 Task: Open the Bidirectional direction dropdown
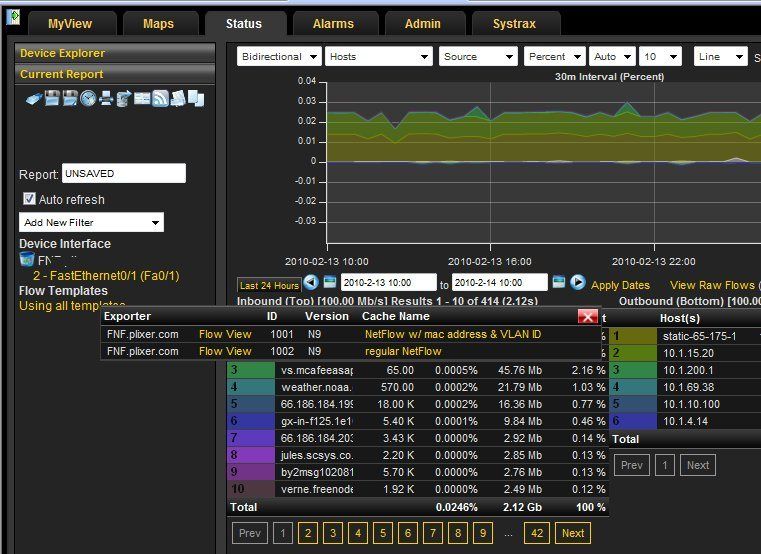coord(279,57)
